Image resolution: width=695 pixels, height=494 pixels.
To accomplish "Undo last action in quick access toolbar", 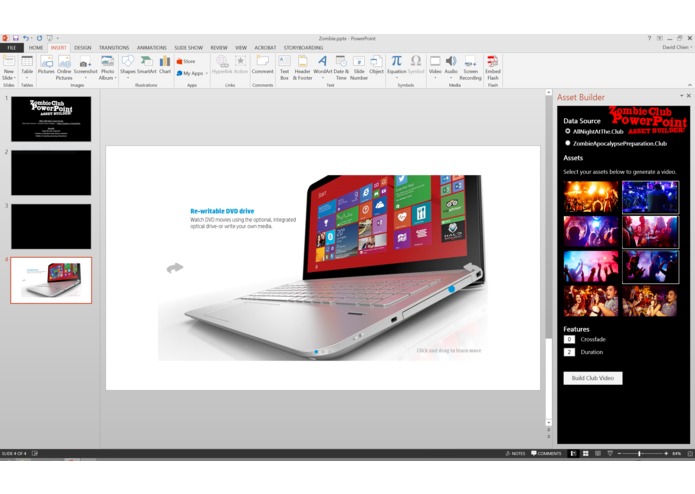I will 26,38.
